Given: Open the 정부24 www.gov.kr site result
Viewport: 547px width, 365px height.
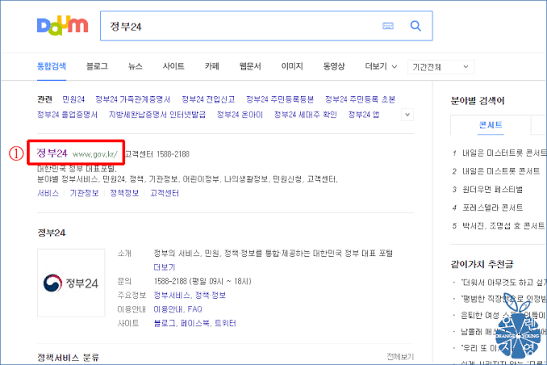Looking at the screenshot, I should tap(77, 153).
